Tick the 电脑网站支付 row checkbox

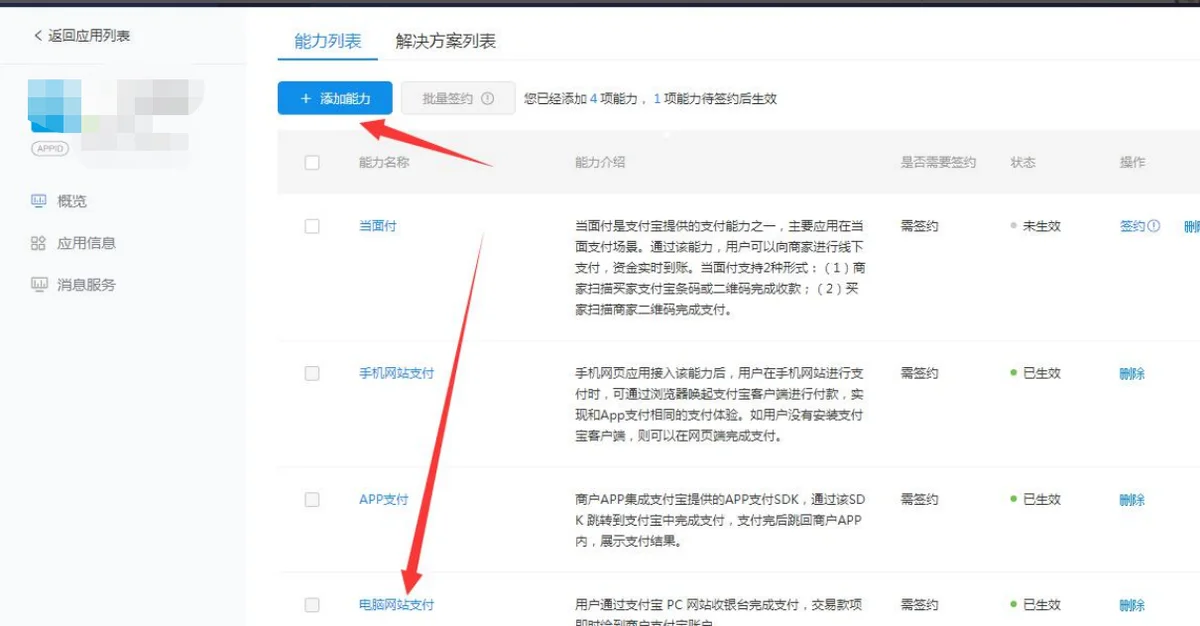point(312,605)
